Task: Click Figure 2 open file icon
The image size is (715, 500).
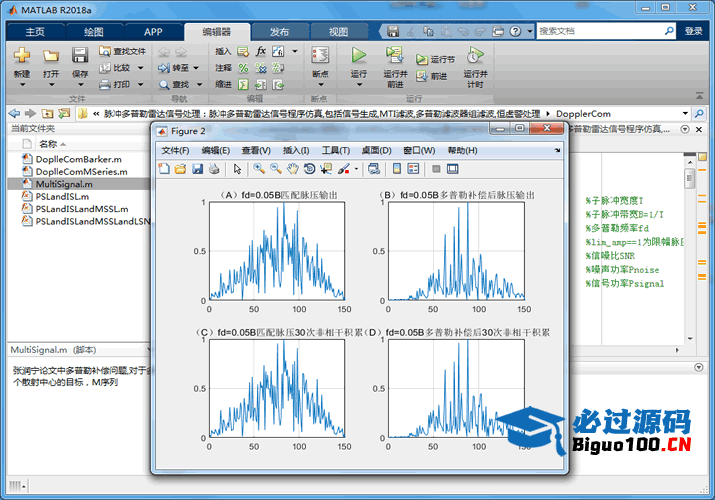Action: pos(181,169)
